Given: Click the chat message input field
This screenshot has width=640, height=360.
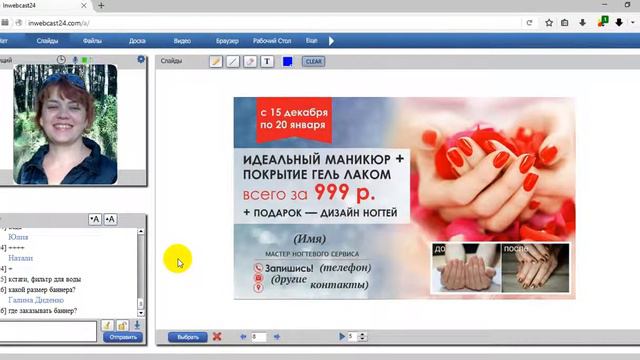Looking at the screenshot, I should click(48, 331).
